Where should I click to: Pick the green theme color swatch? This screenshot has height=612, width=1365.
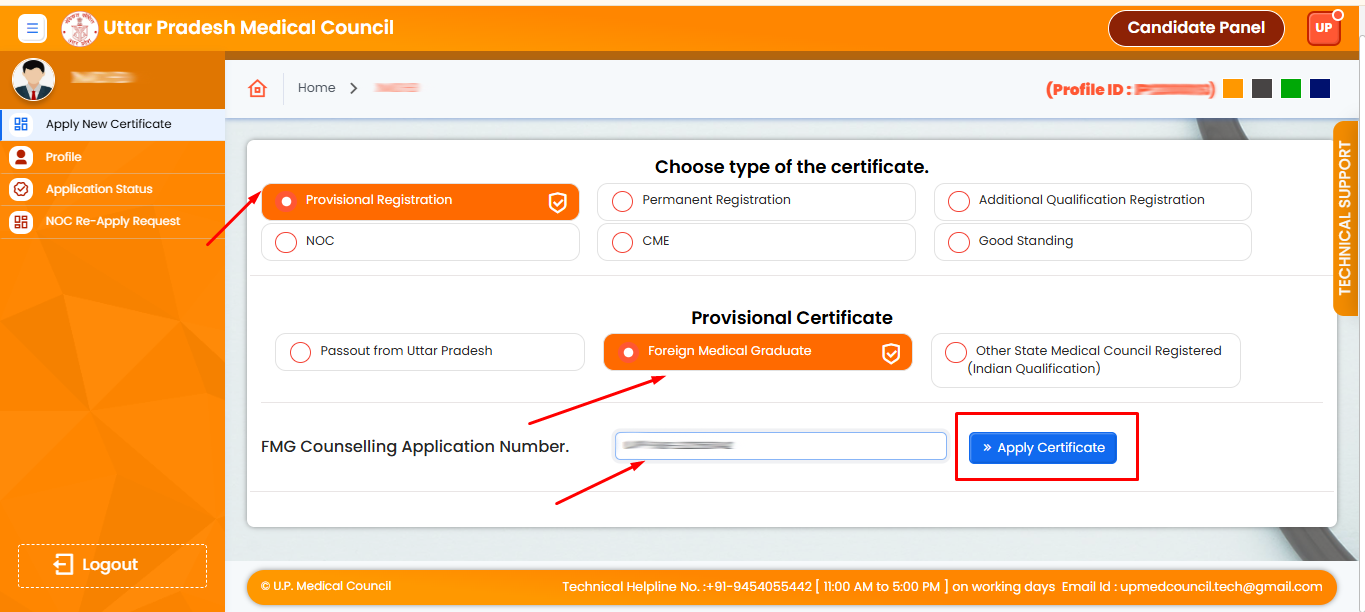coord(1291,89)
